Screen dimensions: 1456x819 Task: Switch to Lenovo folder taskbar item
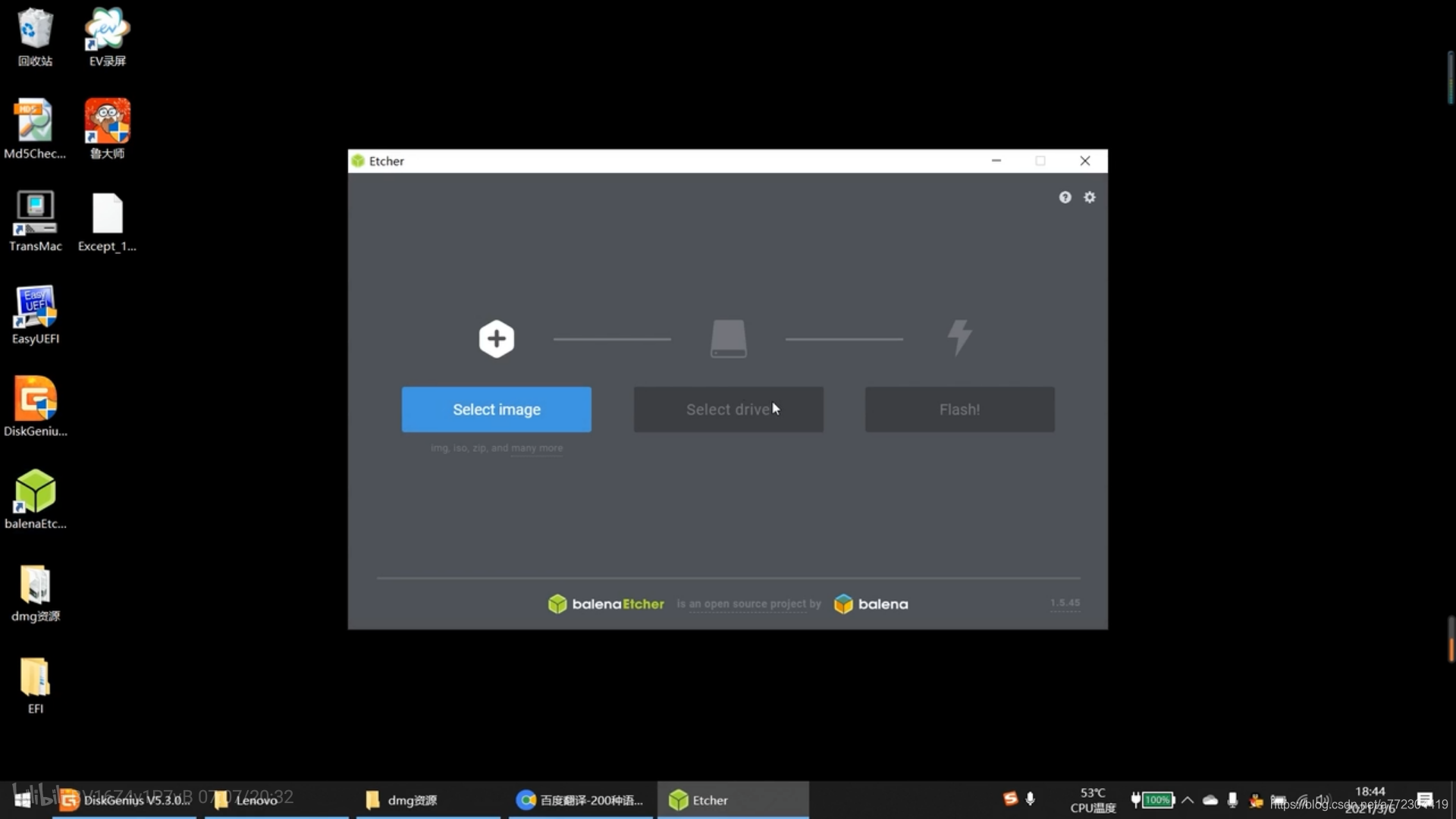[x=276, y=800]
